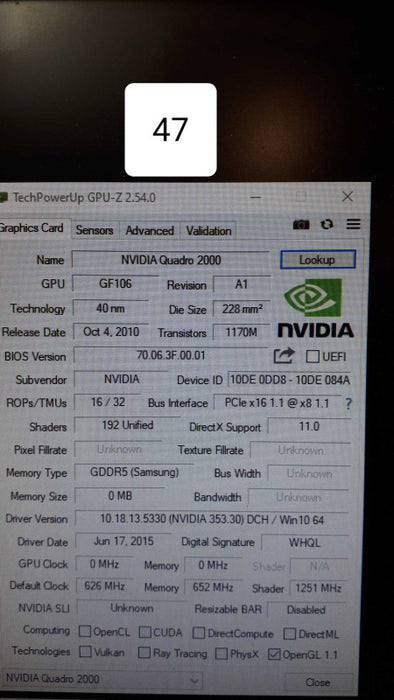Toggle the CUDA checkbox
The width and height of the screenshot is (394, 700).
click(x=145, y=632)
